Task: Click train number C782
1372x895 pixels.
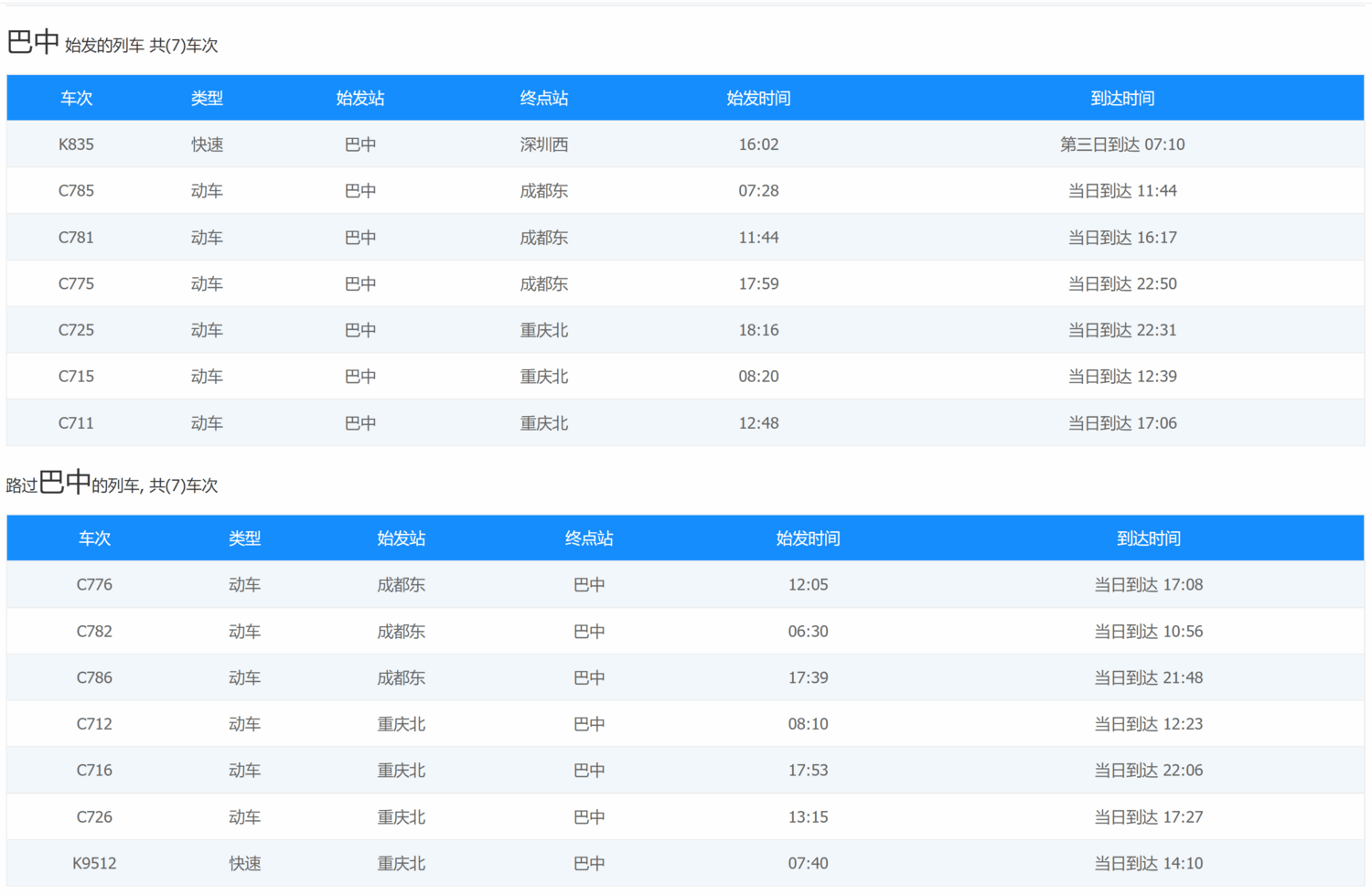Action: 94,632
